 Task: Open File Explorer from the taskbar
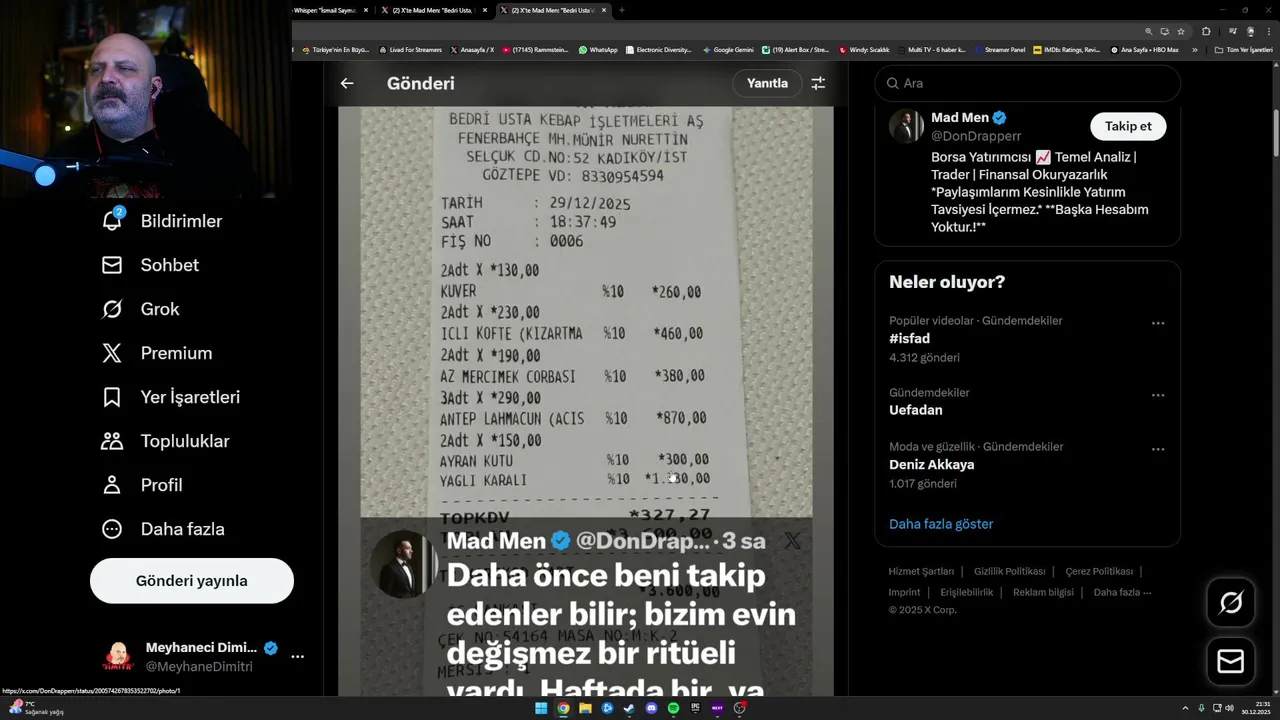click(x=585, y=708)
